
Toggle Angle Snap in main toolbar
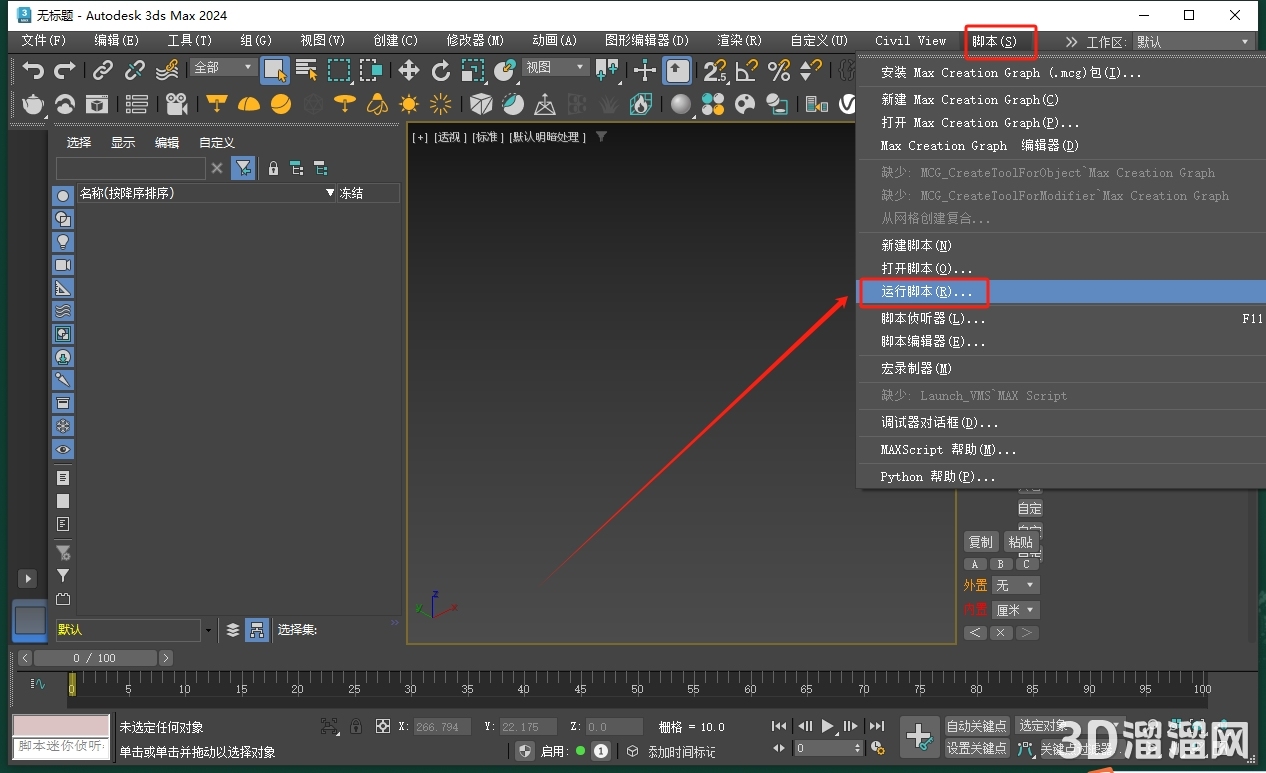pos(747,70)
